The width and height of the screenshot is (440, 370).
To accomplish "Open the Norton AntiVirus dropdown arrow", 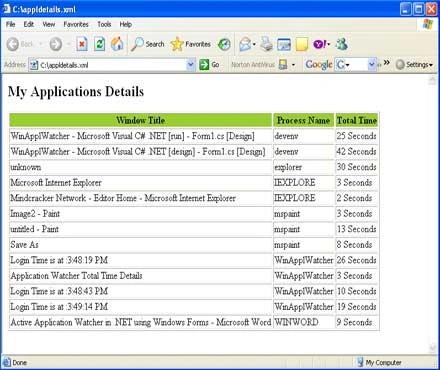I will 293,65.
